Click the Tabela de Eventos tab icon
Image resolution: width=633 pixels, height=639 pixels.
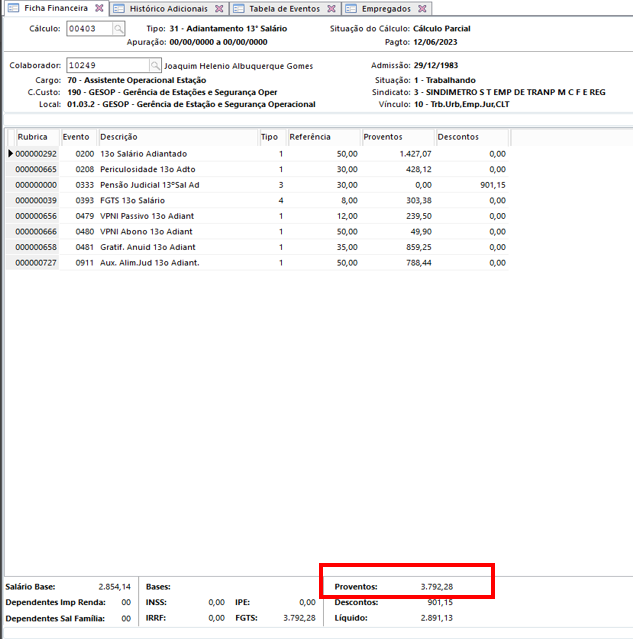[238, 9]
